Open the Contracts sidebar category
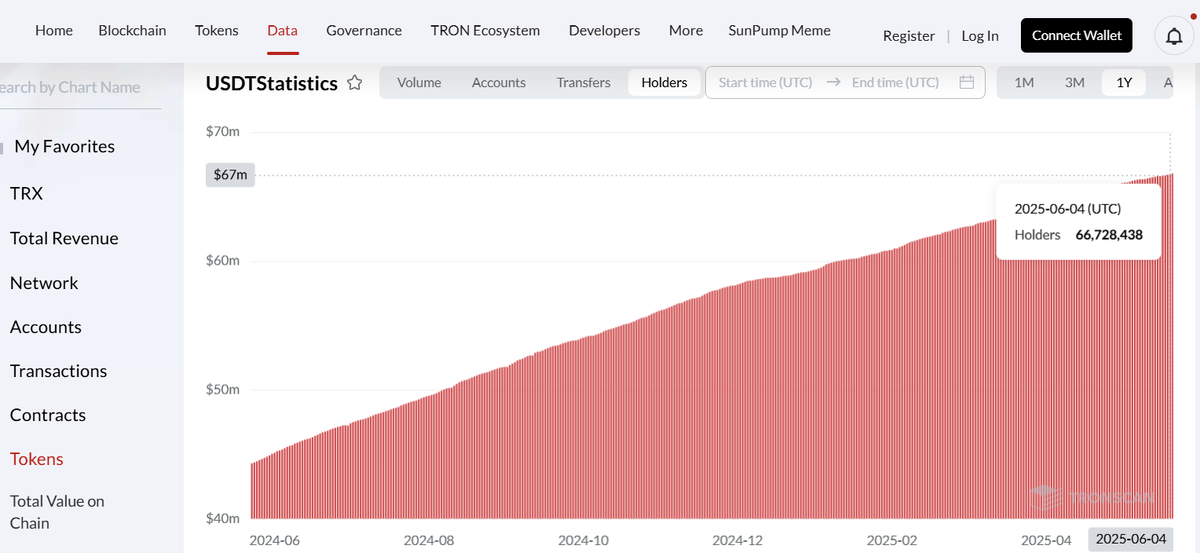 tap(48, 415)
